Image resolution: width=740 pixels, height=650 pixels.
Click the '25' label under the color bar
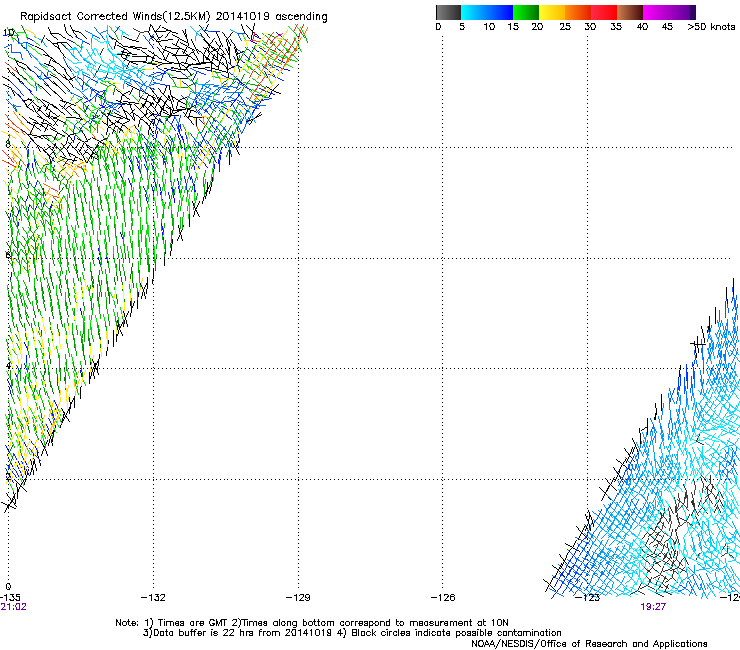pos(565,27)
